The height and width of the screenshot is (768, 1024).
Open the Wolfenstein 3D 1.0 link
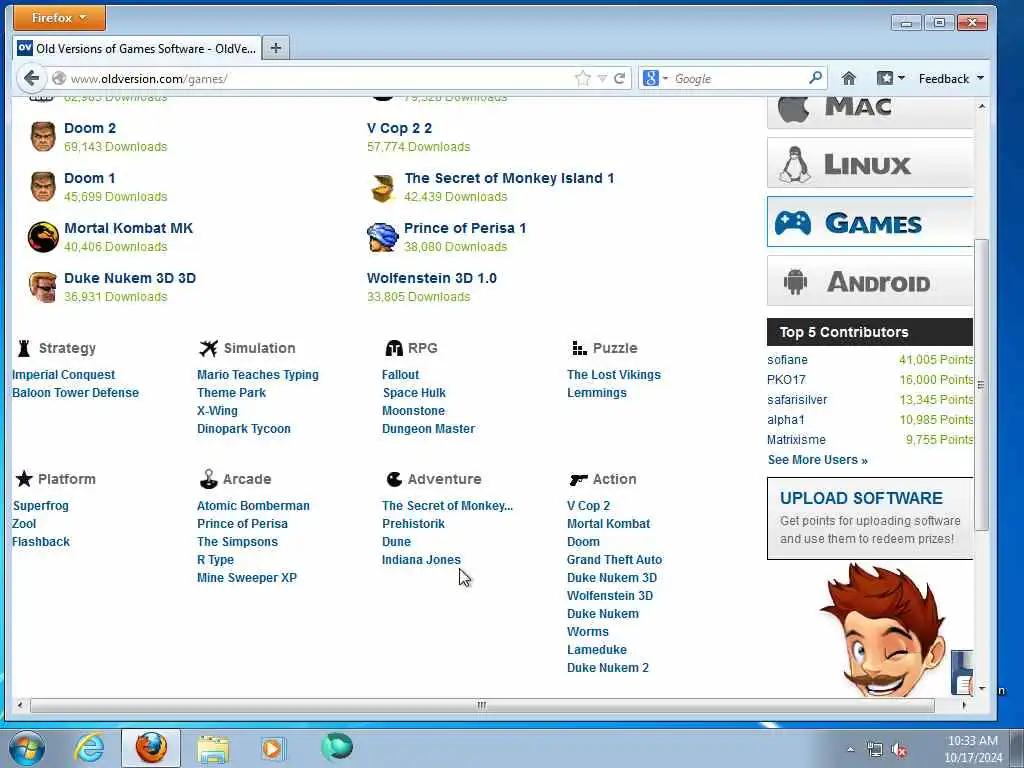coord(432,278)
